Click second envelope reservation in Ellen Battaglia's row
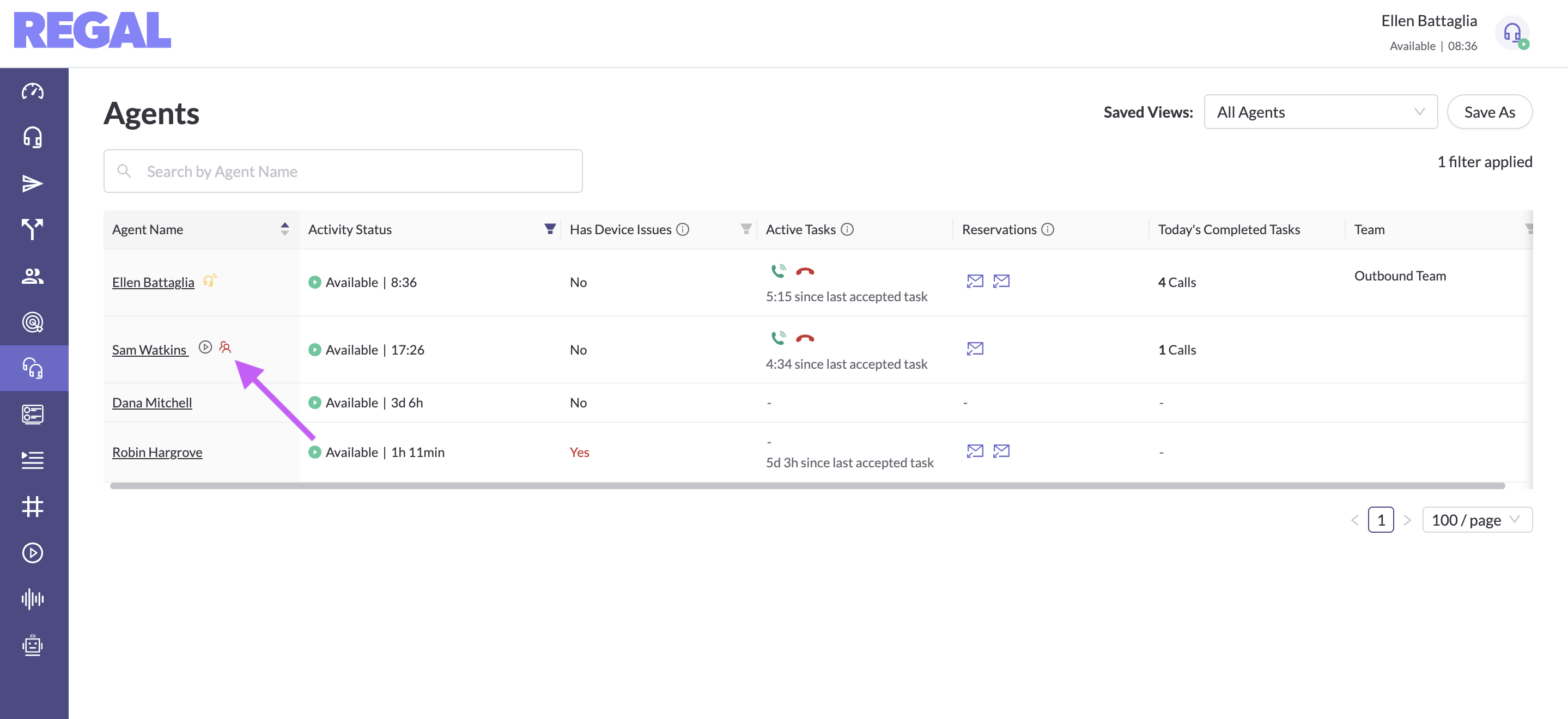 pos(1001,281)
